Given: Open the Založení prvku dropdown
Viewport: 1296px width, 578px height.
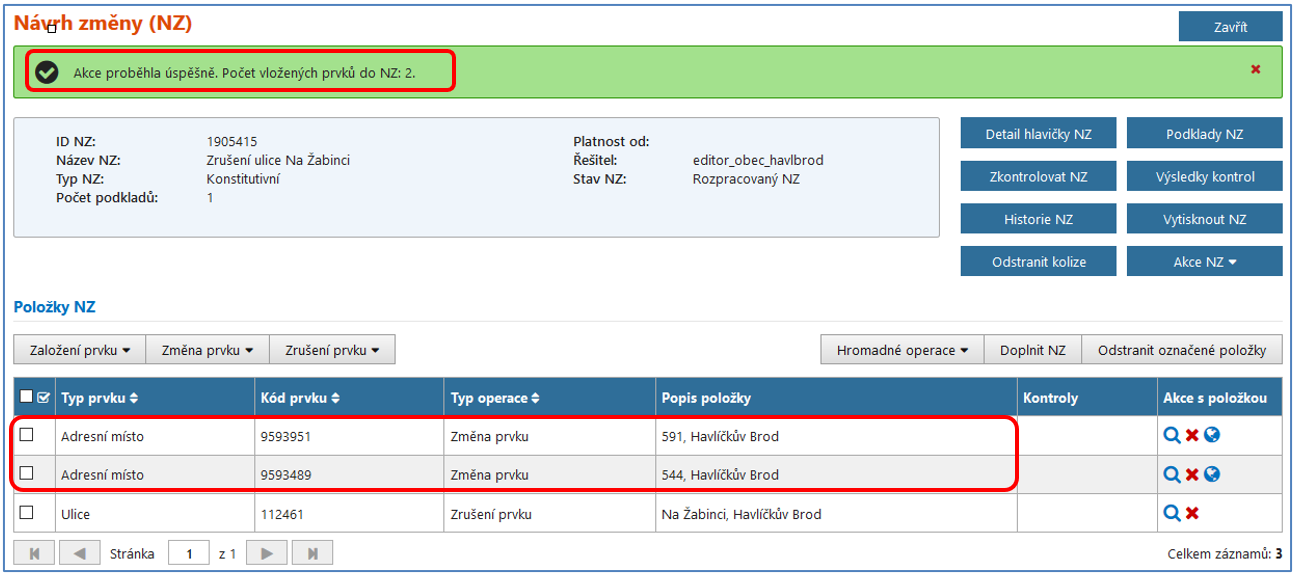Looking at the screenshot, I should pos(80,350).
